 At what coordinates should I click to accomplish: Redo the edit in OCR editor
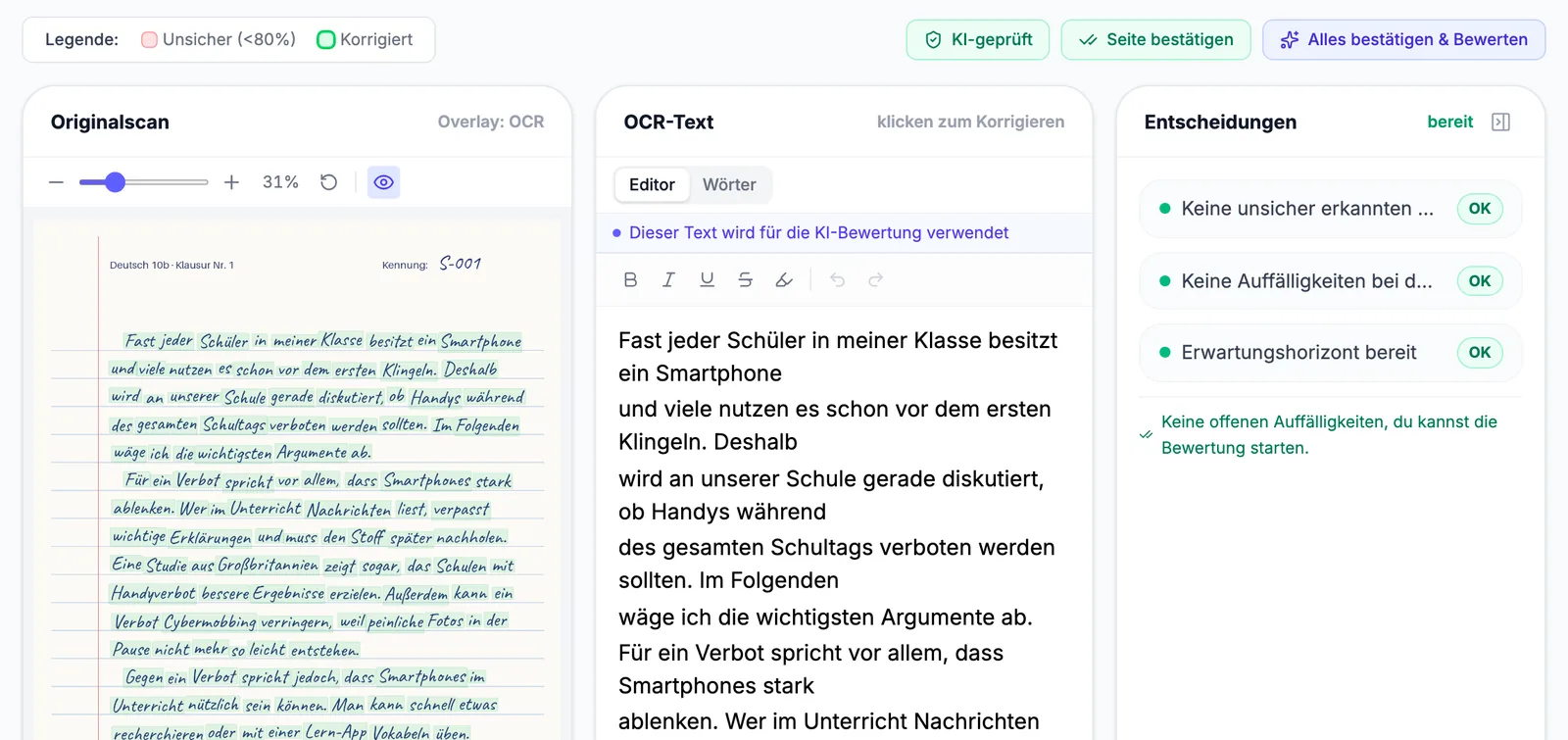click(875, 280)
